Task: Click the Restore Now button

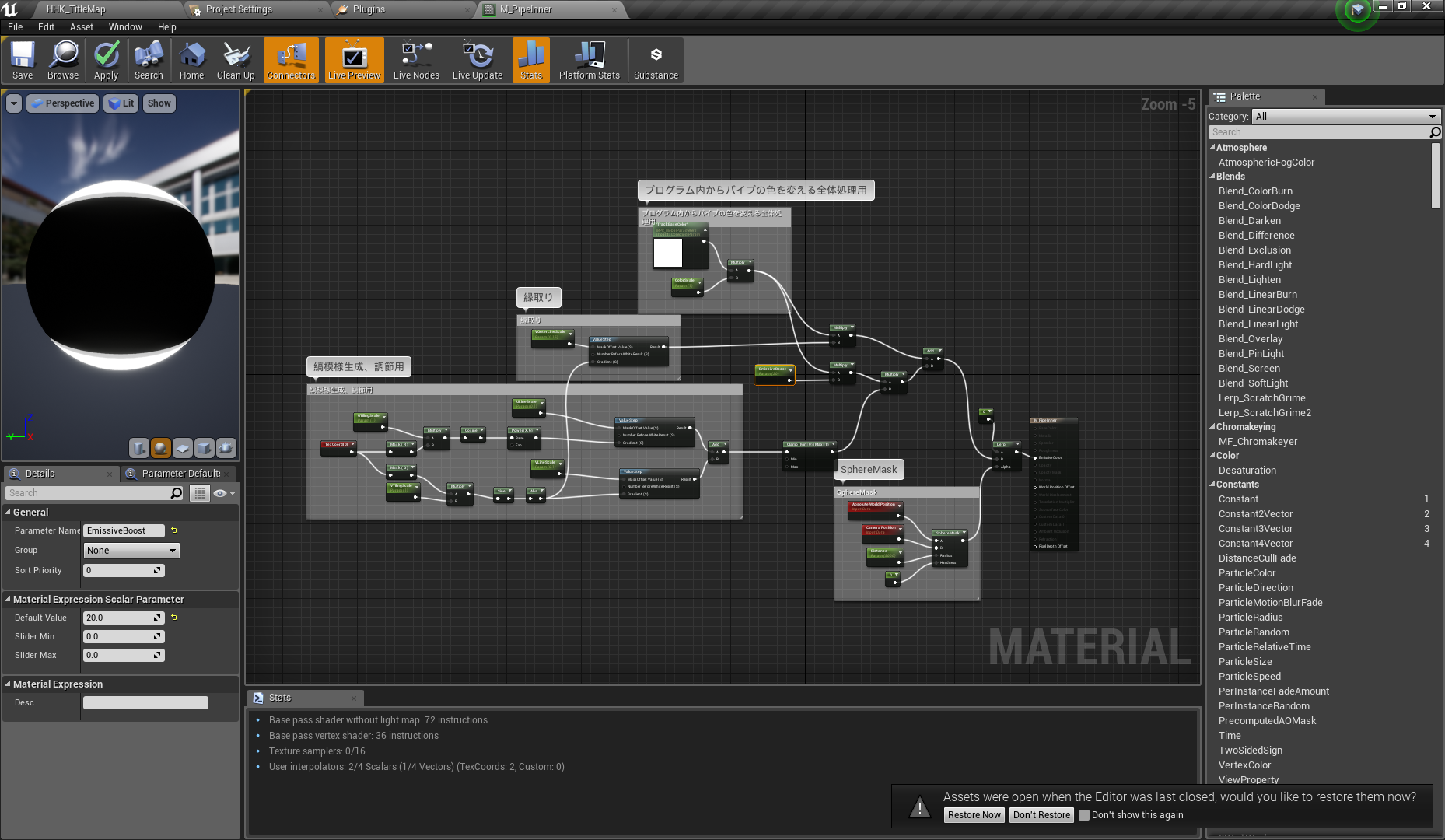Action: 974,815
